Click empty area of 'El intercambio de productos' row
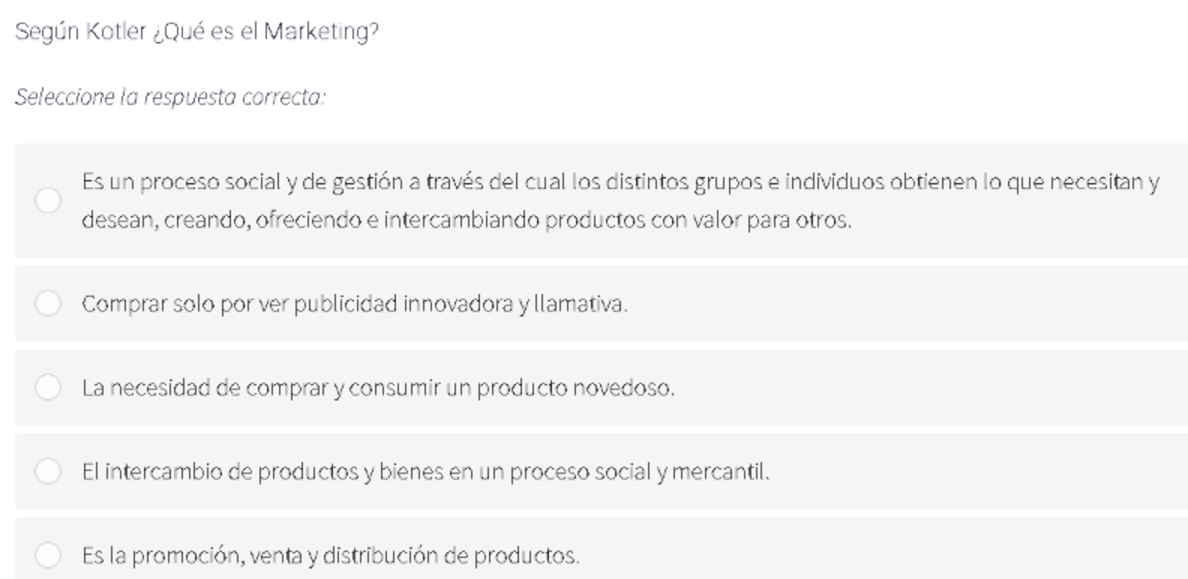The image size is (1188, 579). pyautogui.click(x=977, y=472)
